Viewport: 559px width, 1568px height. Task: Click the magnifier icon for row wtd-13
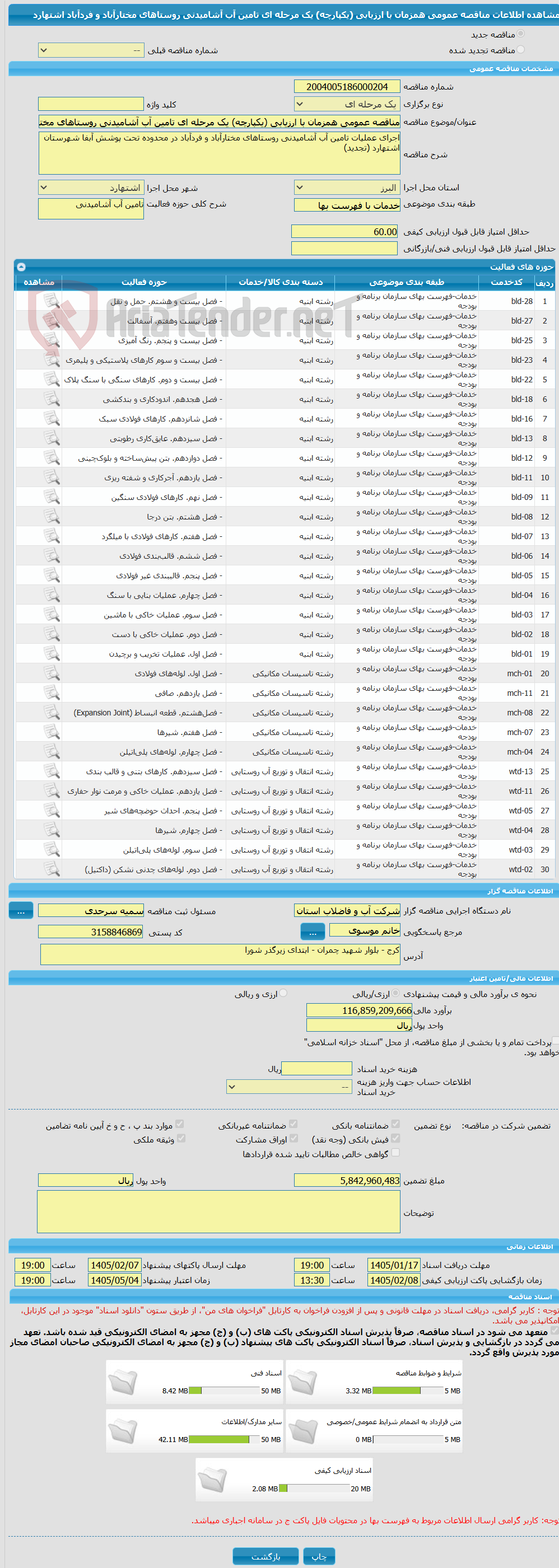(51, 771)
